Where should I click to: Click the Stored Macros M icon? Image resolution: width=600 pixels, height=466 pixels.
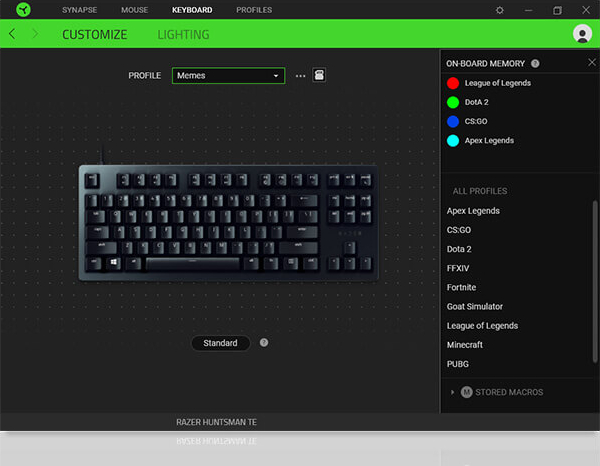466,392
